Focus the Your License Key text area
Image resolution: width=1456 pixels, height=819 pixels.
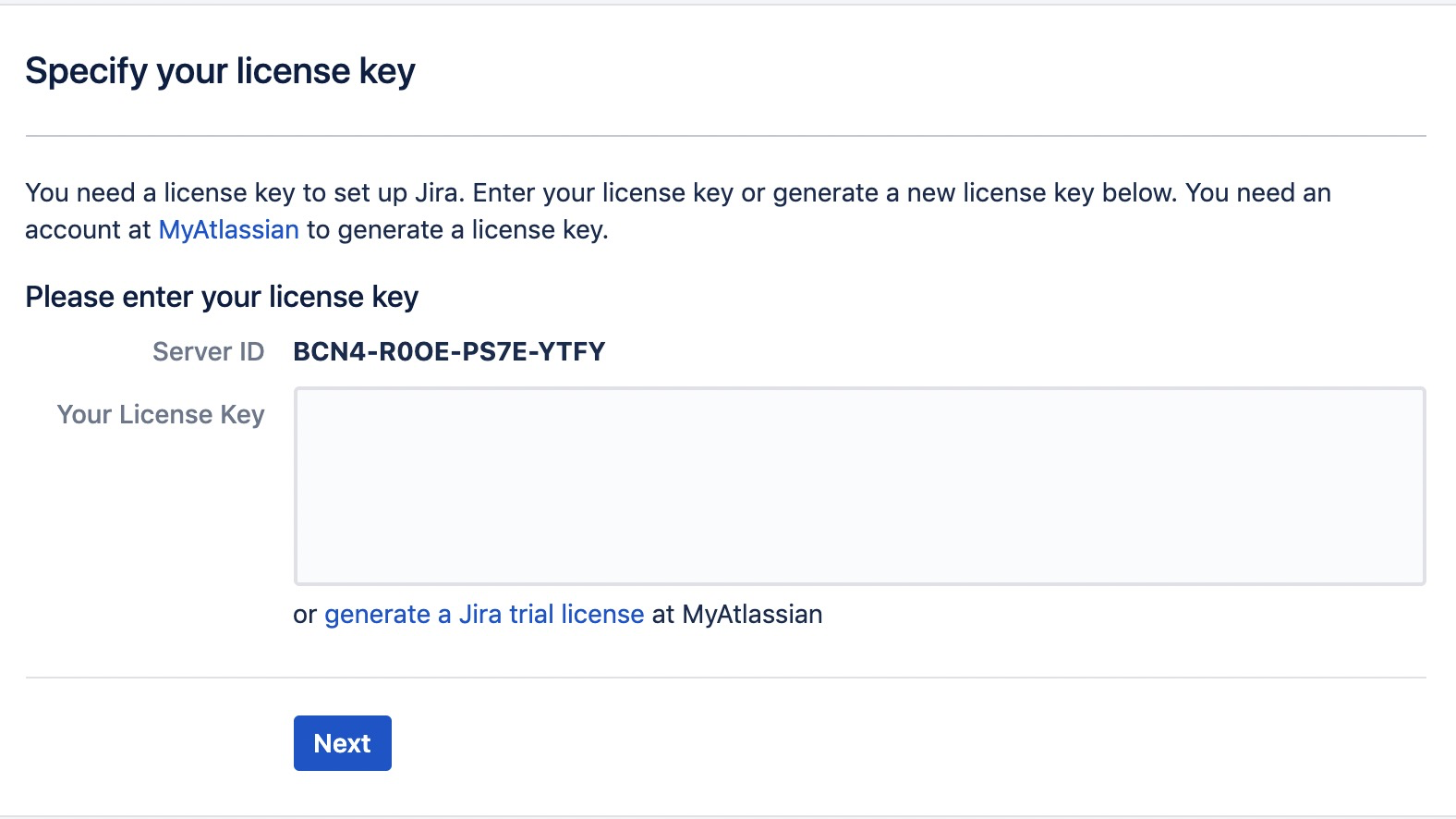pos(859,486)
